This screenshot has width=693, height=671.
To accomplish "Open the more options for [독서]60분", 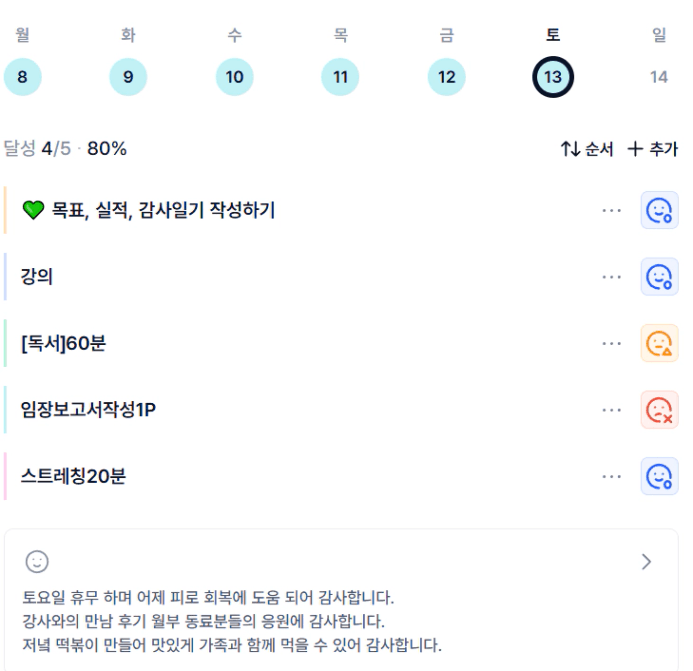I will point(612,344).
